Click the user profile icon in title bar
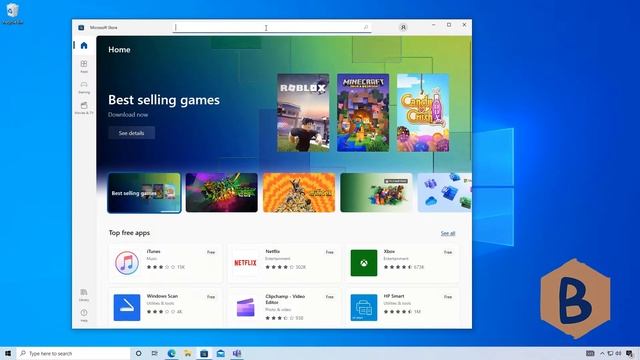The height and width of the screenshot is (360, 640). 403,27
